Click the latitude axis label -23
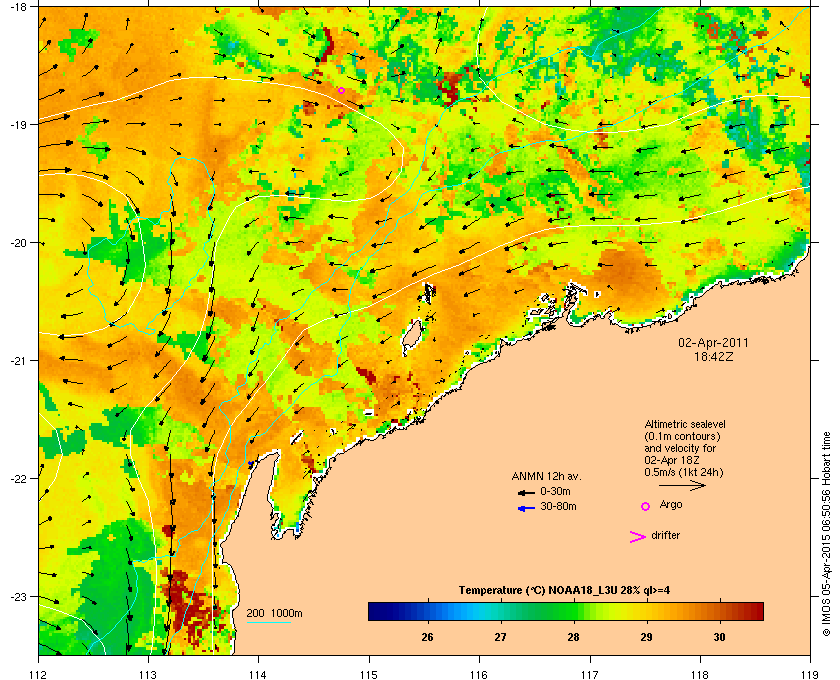Image resolution: width=840 pixels, height=680 pixels. pos(18,596)
